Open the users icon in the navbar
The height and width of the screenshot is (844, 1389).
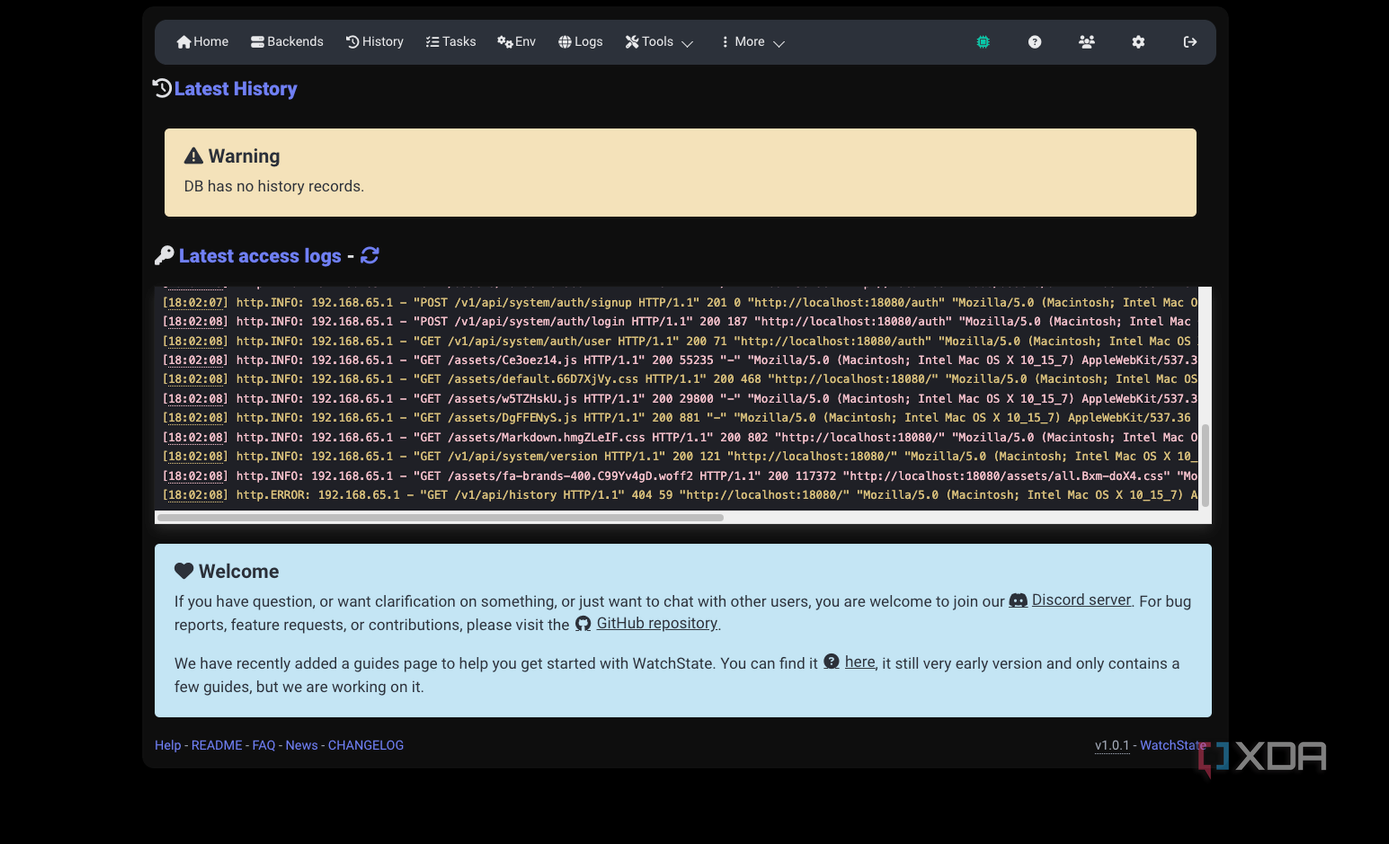[x=1087, y=42]
